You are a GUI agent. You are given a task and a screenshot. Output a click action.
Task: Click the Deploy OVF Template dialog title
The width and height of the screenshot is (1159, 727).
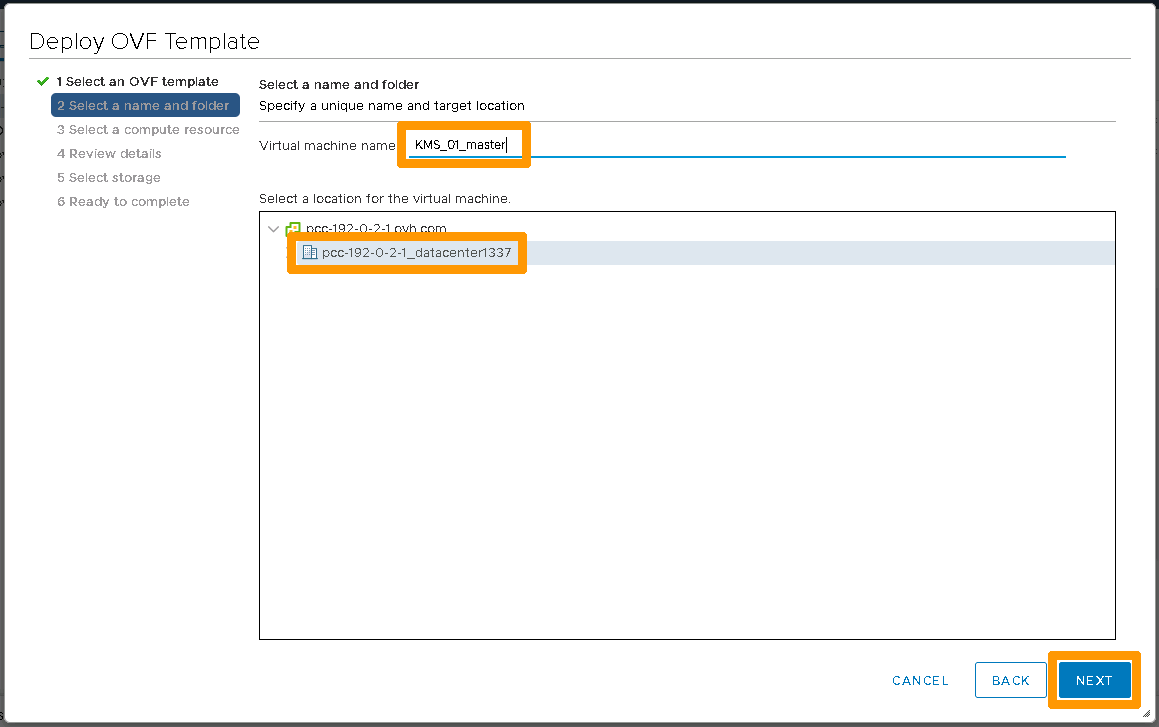point(144,41)
